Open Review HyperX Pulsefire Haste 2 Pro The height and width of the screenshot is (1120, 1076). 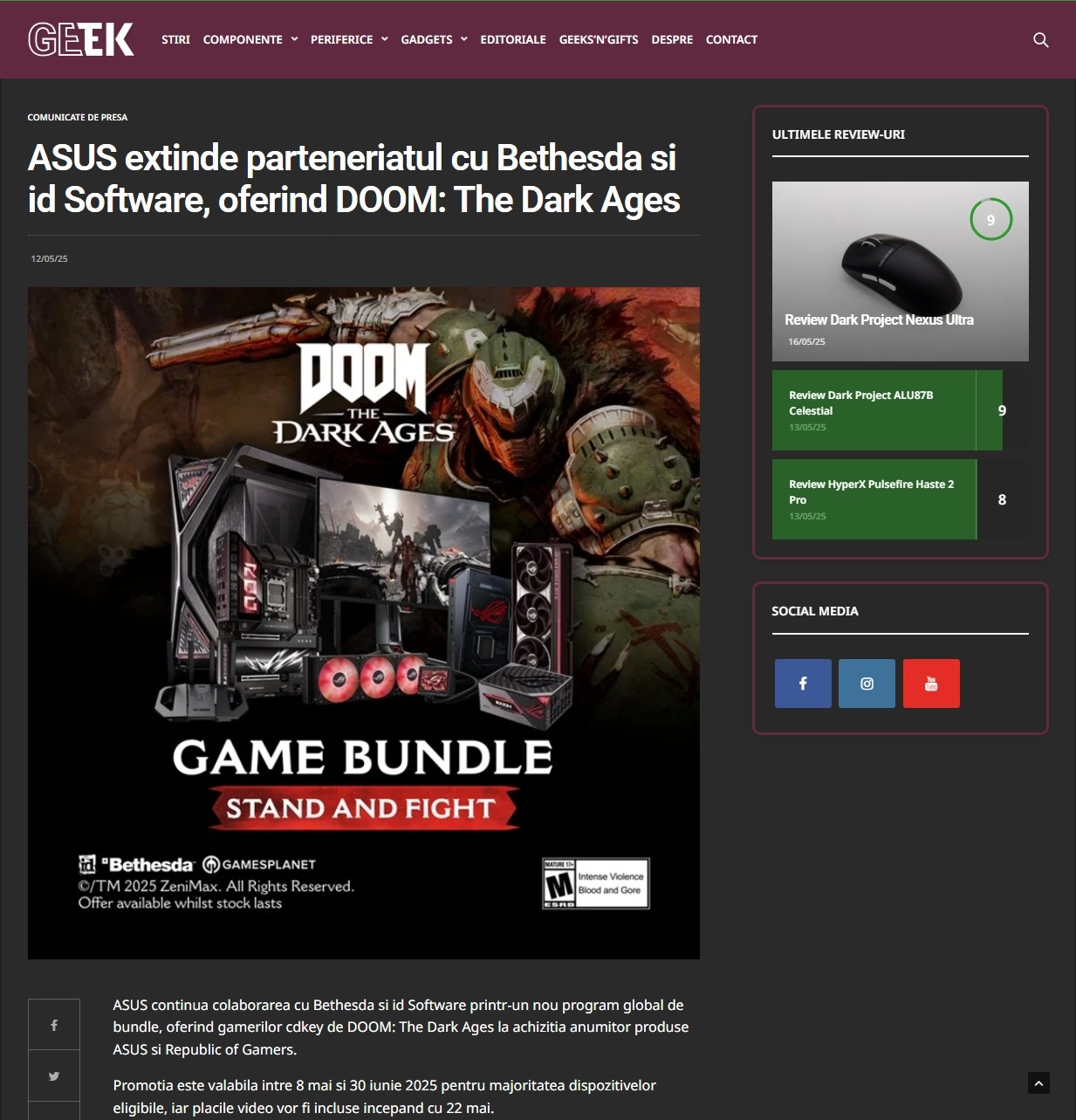point(871,491)
